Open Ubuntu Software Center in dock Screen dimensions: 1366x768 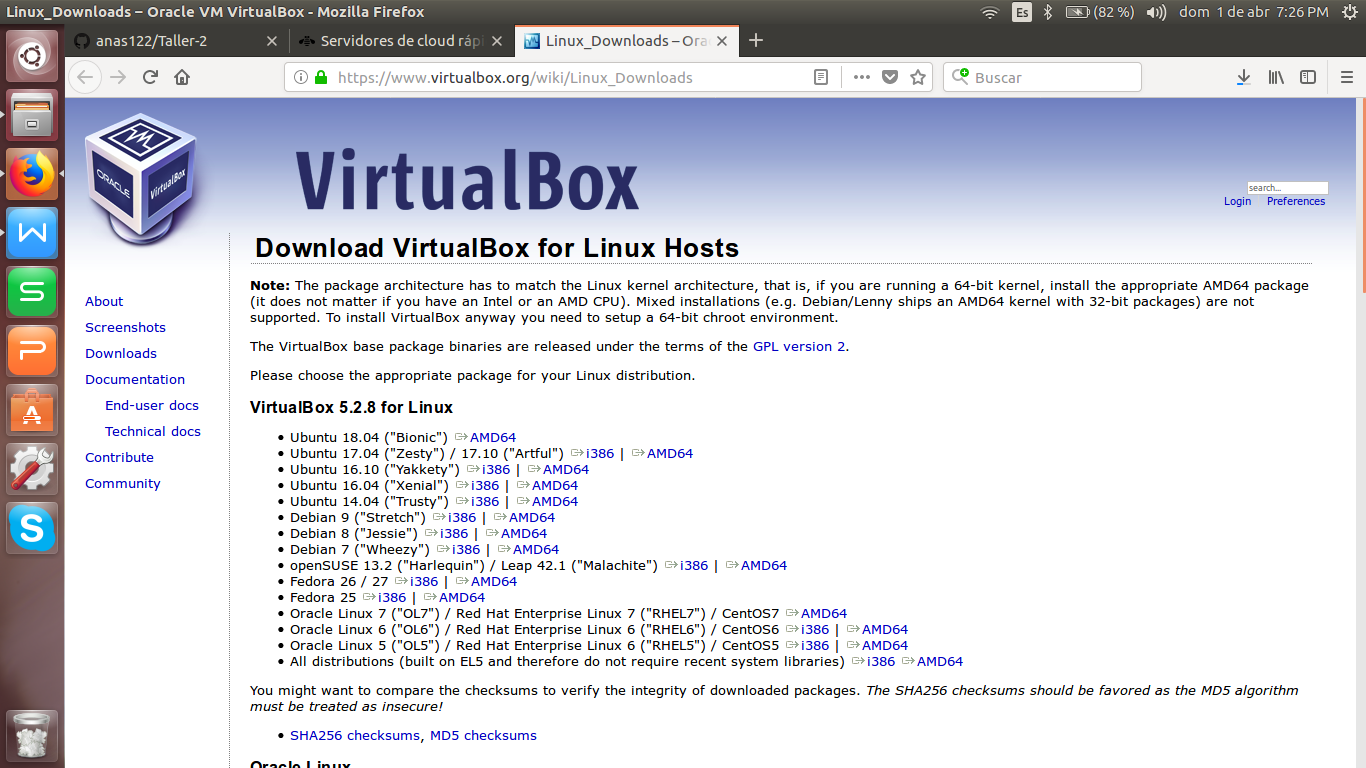tap(33, 409)
